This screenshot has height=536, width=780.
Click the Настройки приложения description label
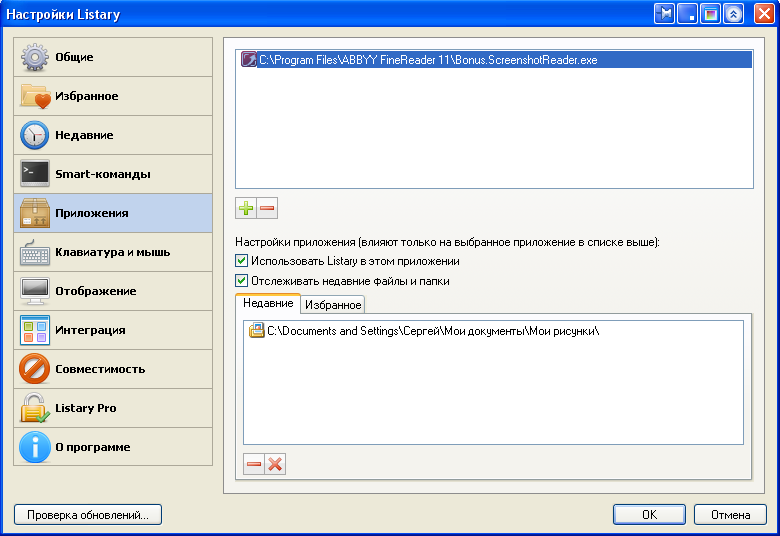447,242
